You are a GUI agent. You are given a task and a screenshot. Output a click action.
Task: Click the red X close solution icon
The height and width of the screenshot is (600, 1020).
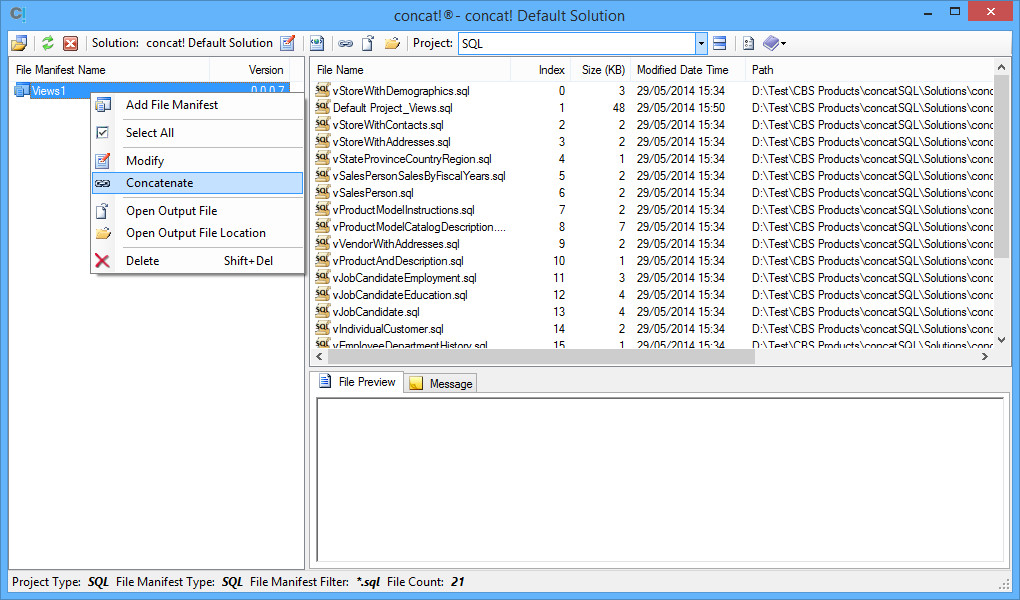70,44
